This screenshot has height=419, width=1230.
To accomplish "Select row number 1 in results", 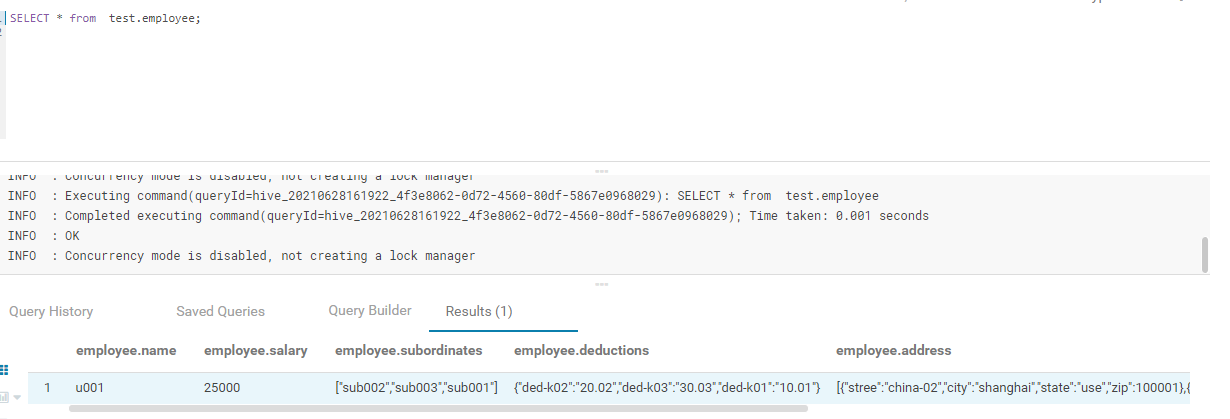I will tap(47, 387).
